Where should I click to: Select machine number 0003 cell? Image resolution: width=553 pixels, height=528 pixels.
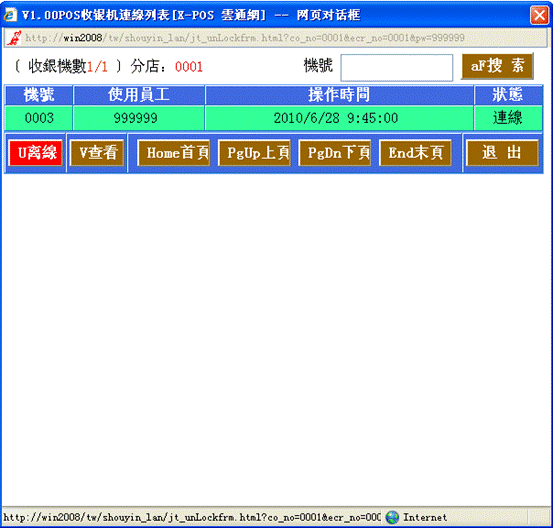(x=39, y=118)
